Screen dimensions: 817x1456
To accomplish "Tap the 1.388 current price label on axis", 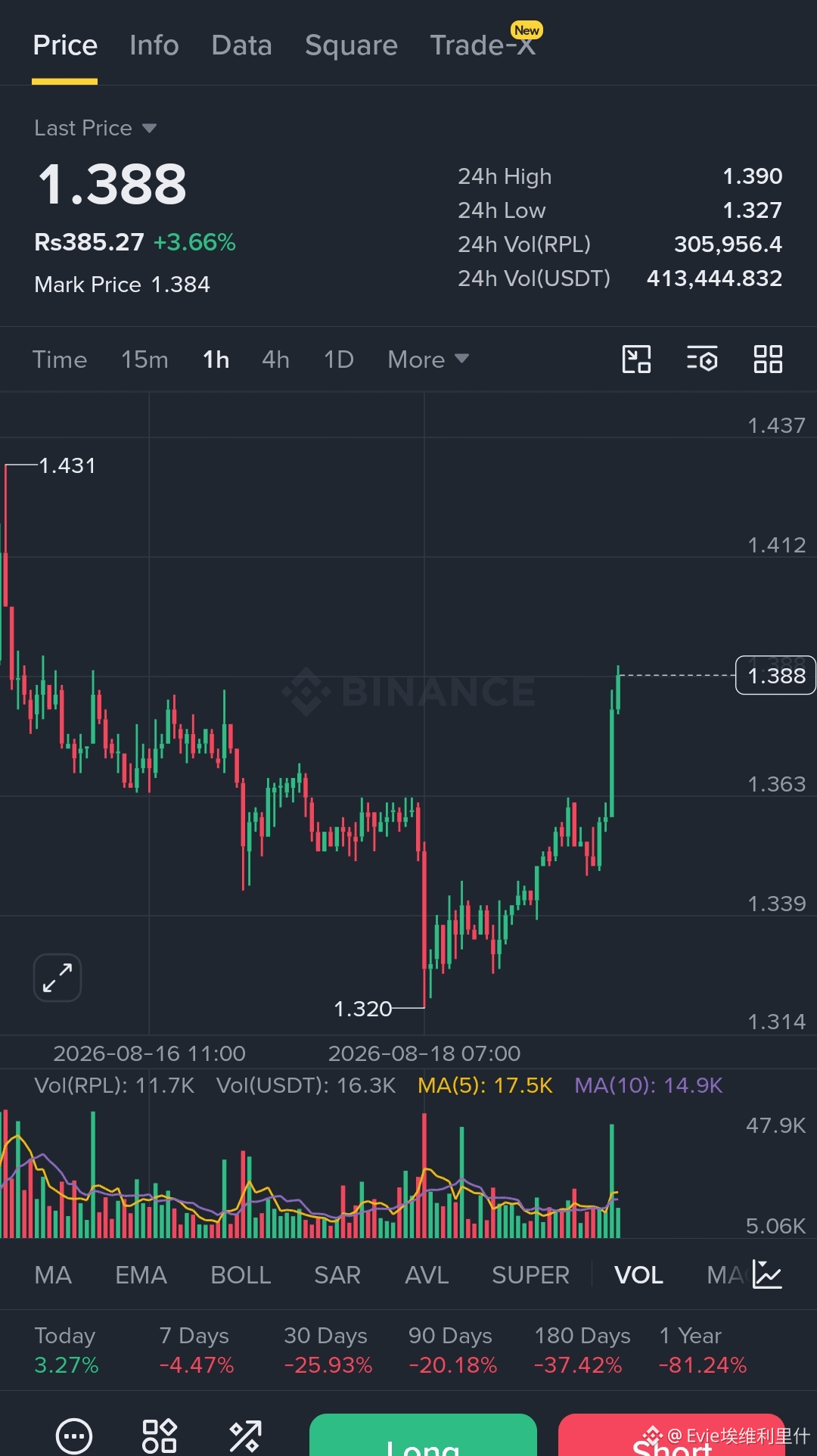I will (776, 675).
